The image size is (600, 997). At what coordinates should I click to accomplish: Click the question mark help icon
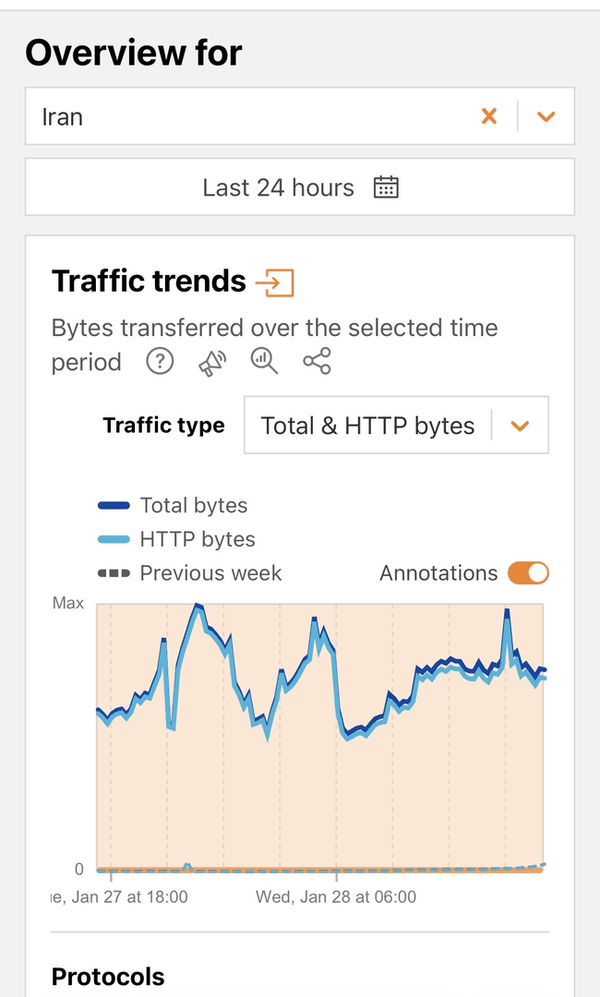click(x=160, y=362)
